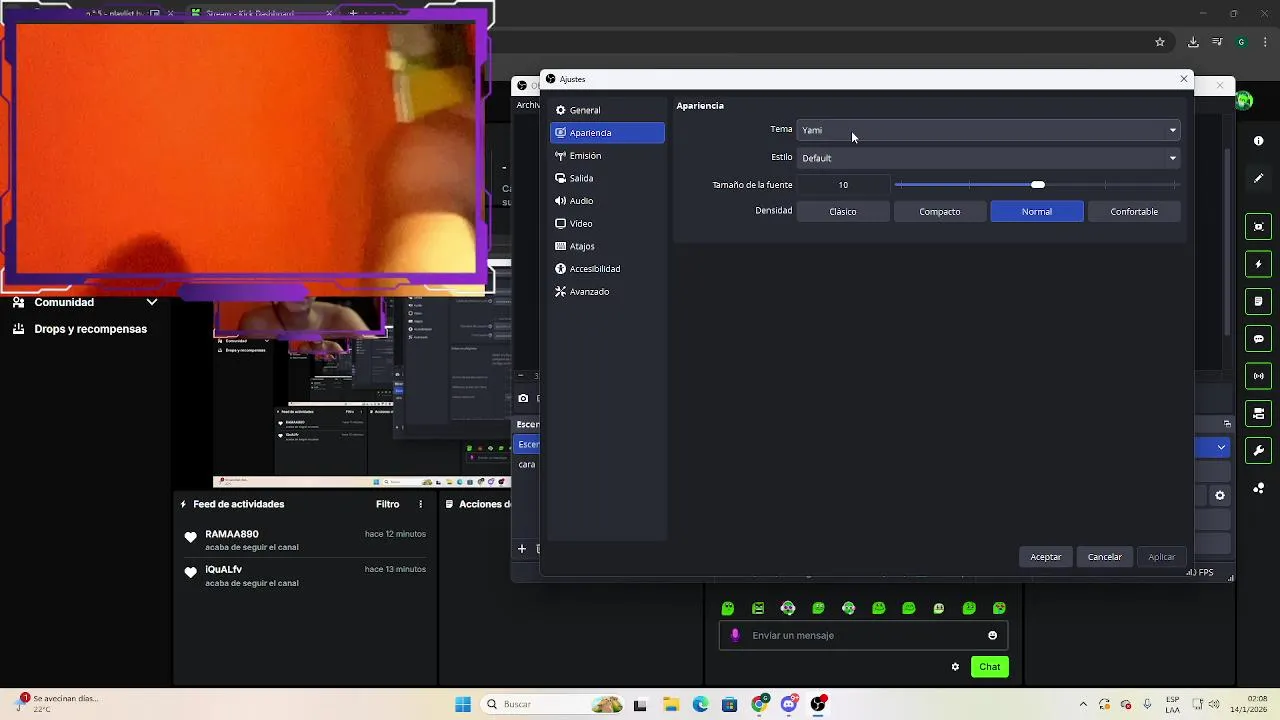Switch to the Audio settings section
Screen dimensions: 1280x720
click(x=607, y=201)
